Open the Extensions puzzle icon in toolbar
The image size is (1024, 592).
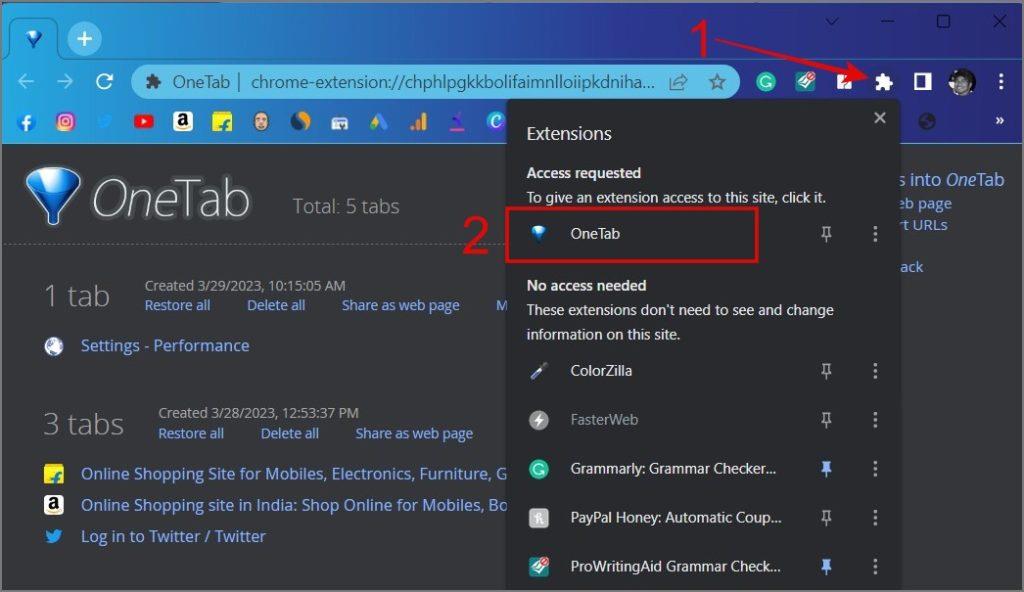coord(883,82)
